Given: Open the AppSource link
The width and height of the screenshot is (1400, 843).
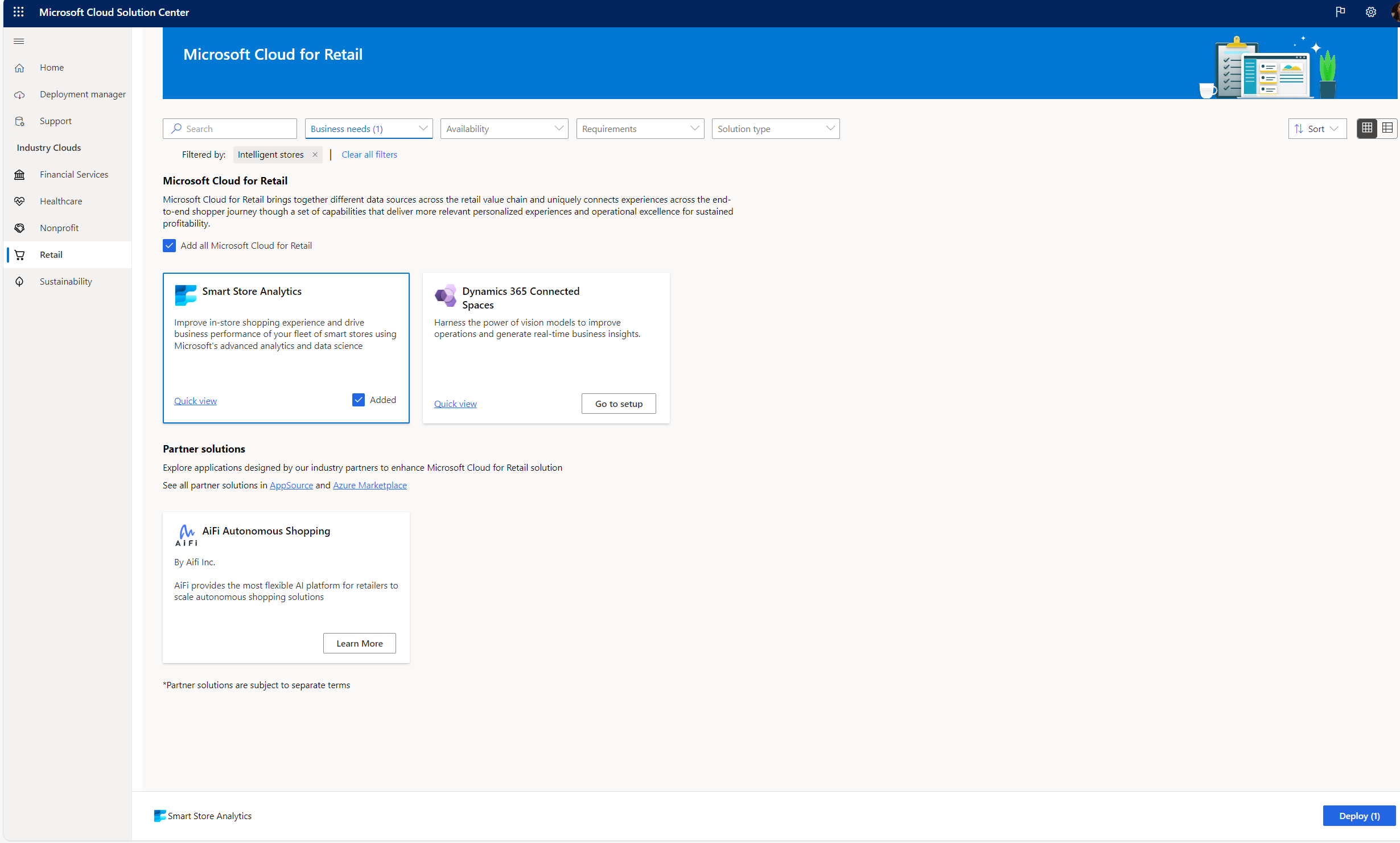Looking at the screenshot, I should [x=291, y=486].
